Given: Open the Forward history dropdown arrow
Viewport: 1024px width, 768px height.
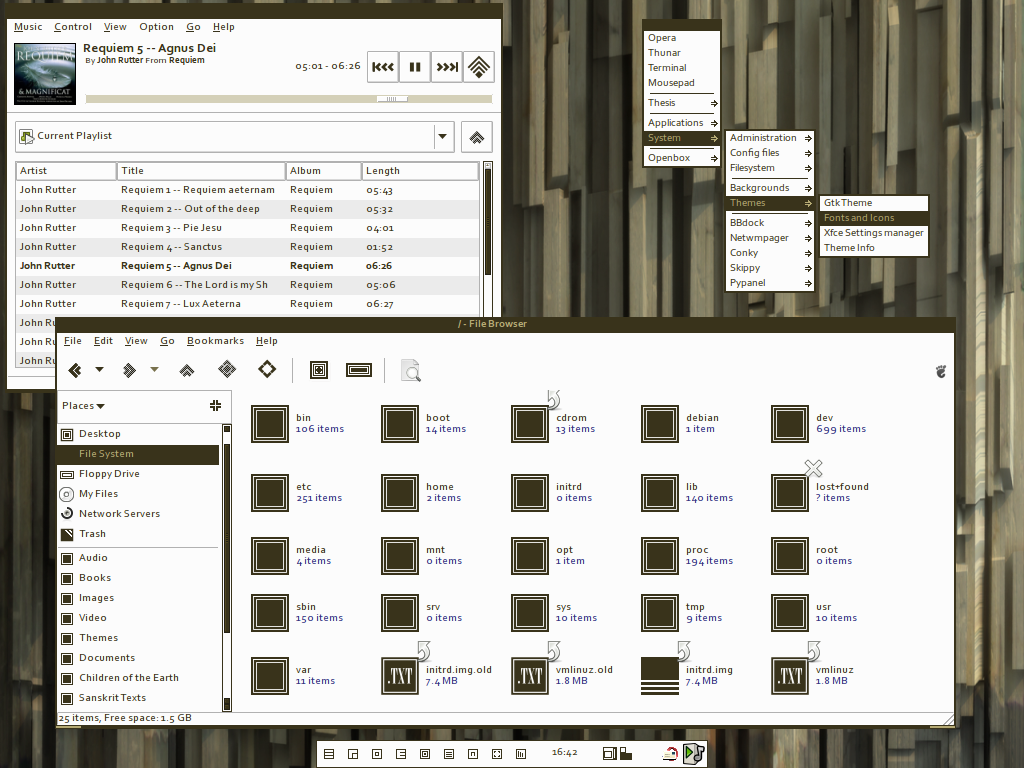Looking at the screenshot, I should (154, 370).
